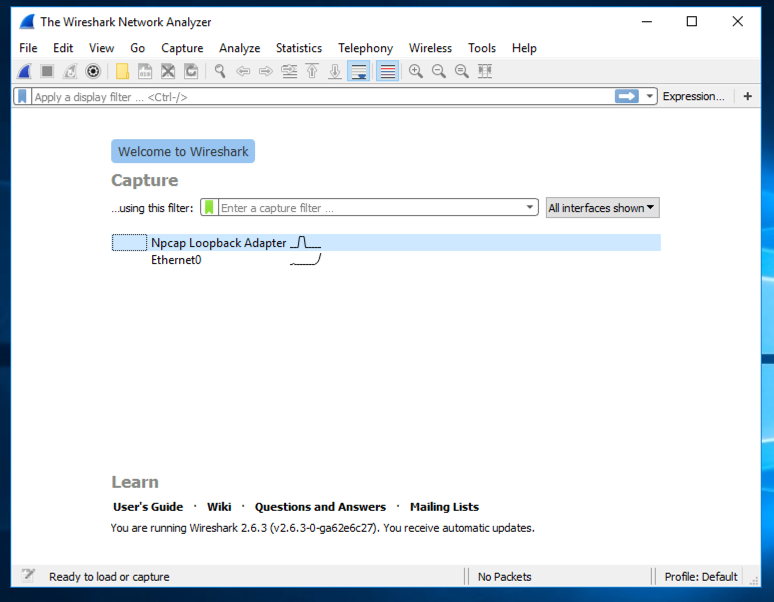This screenshot has height=602, width=774.
Task: Add display filter button plus icon
Action: [748, 96]
